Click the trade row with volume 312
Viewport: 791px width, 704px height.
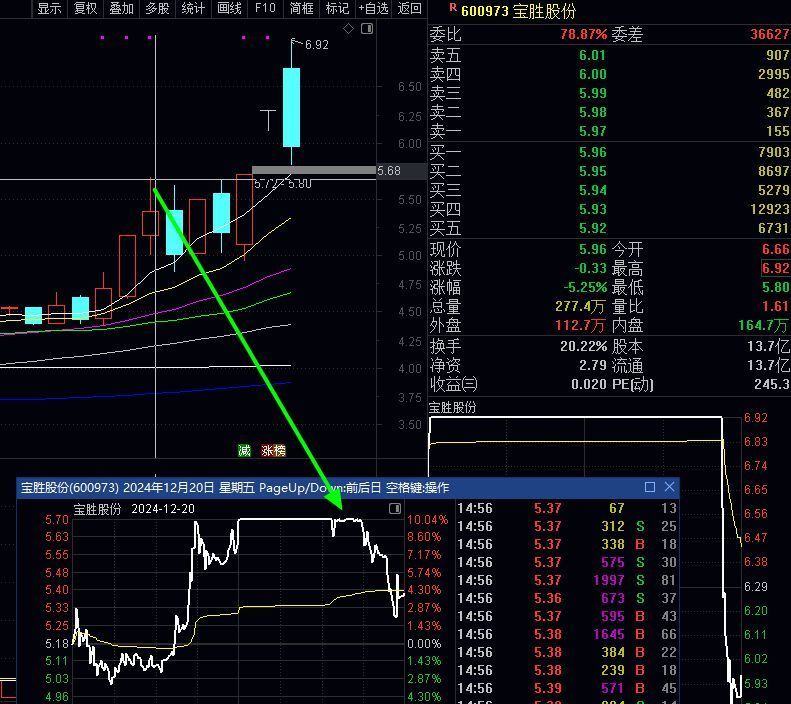coord(566,526)
